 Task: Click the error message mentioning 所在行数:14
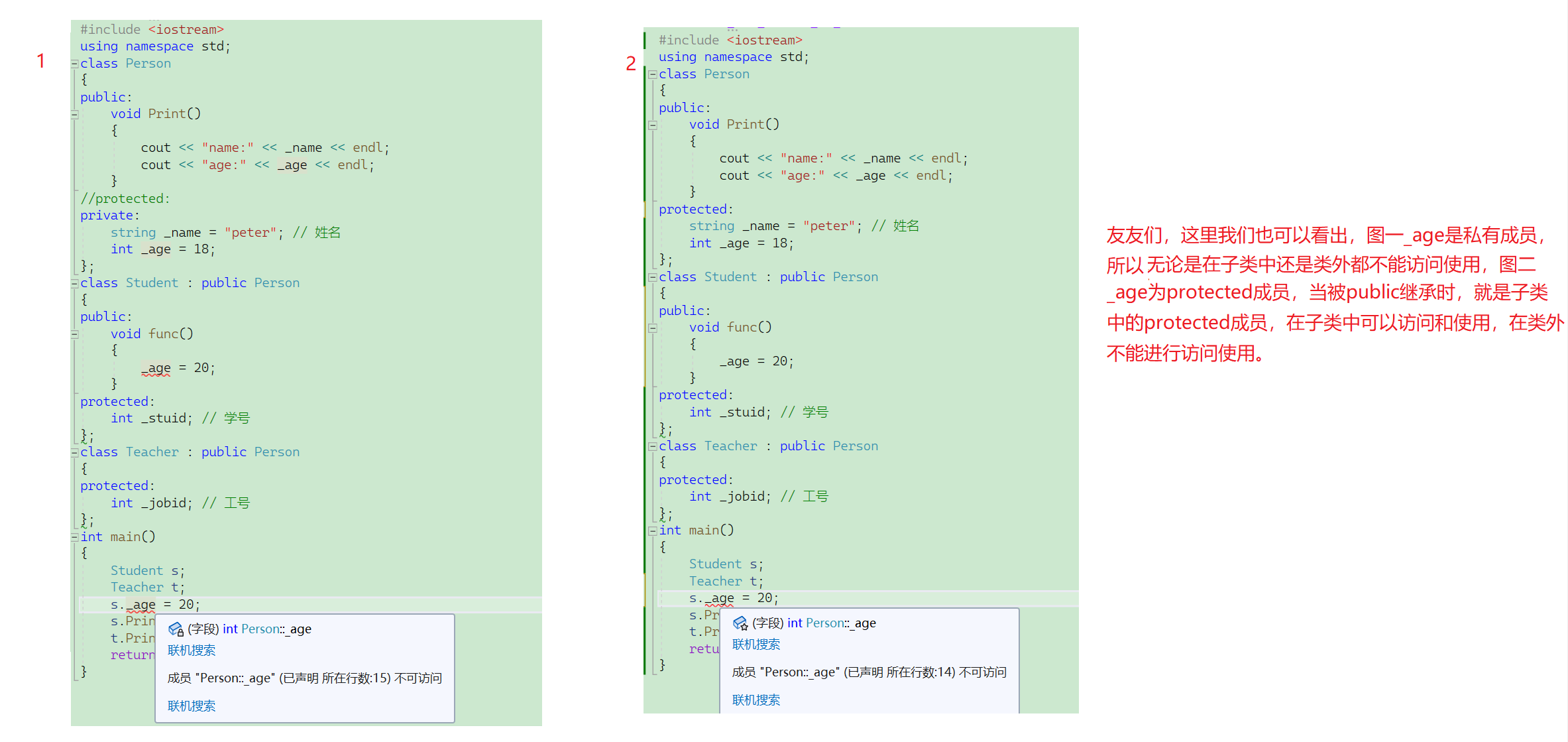pos(869,672)
